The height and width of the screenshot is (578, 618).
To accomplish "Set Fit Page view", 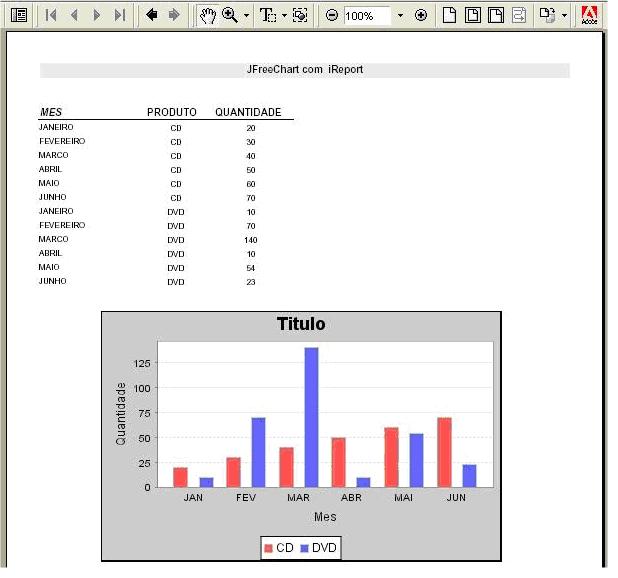I will click(473, 15).
